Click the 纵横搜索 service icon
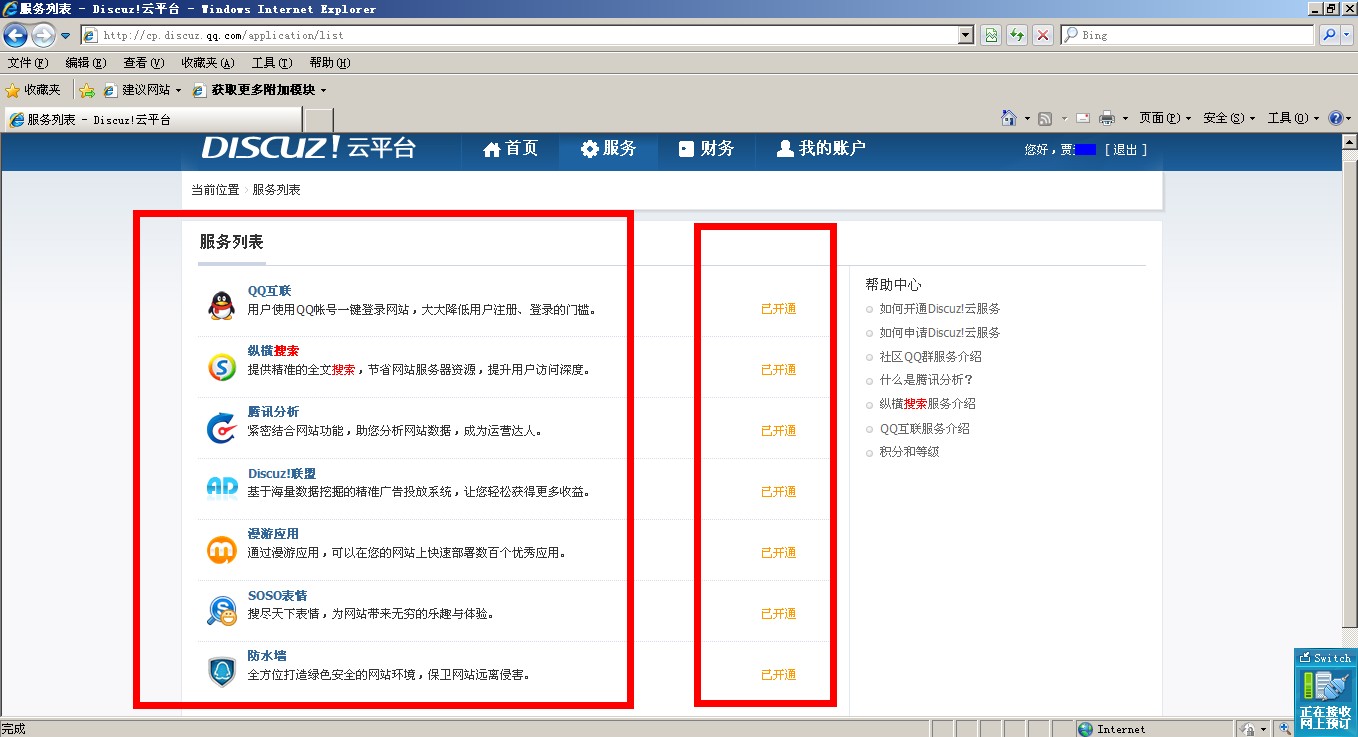Screen dimensions: 1358x737 (x=221, y=367)
